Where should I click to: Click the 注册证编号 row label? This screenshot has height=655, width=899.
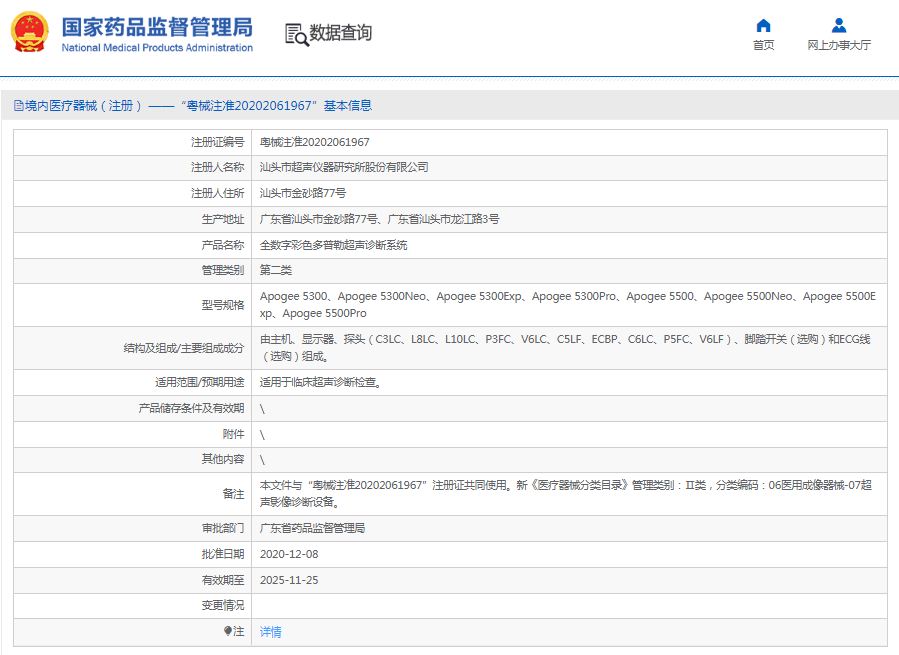click(217, 142)
